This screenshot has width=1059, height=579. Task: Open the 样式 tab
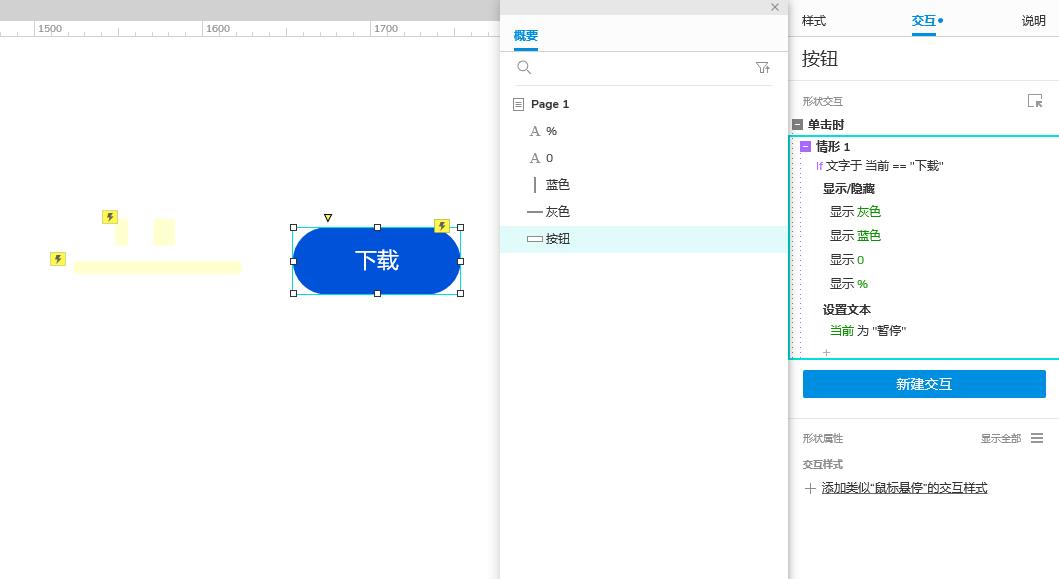[x=813, y=21]
